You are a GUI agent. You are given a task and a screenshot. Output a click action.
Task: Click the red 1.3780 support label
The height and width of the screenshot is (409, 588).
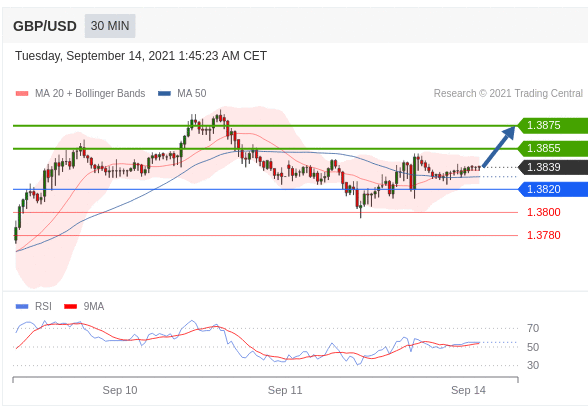point(544,235)
